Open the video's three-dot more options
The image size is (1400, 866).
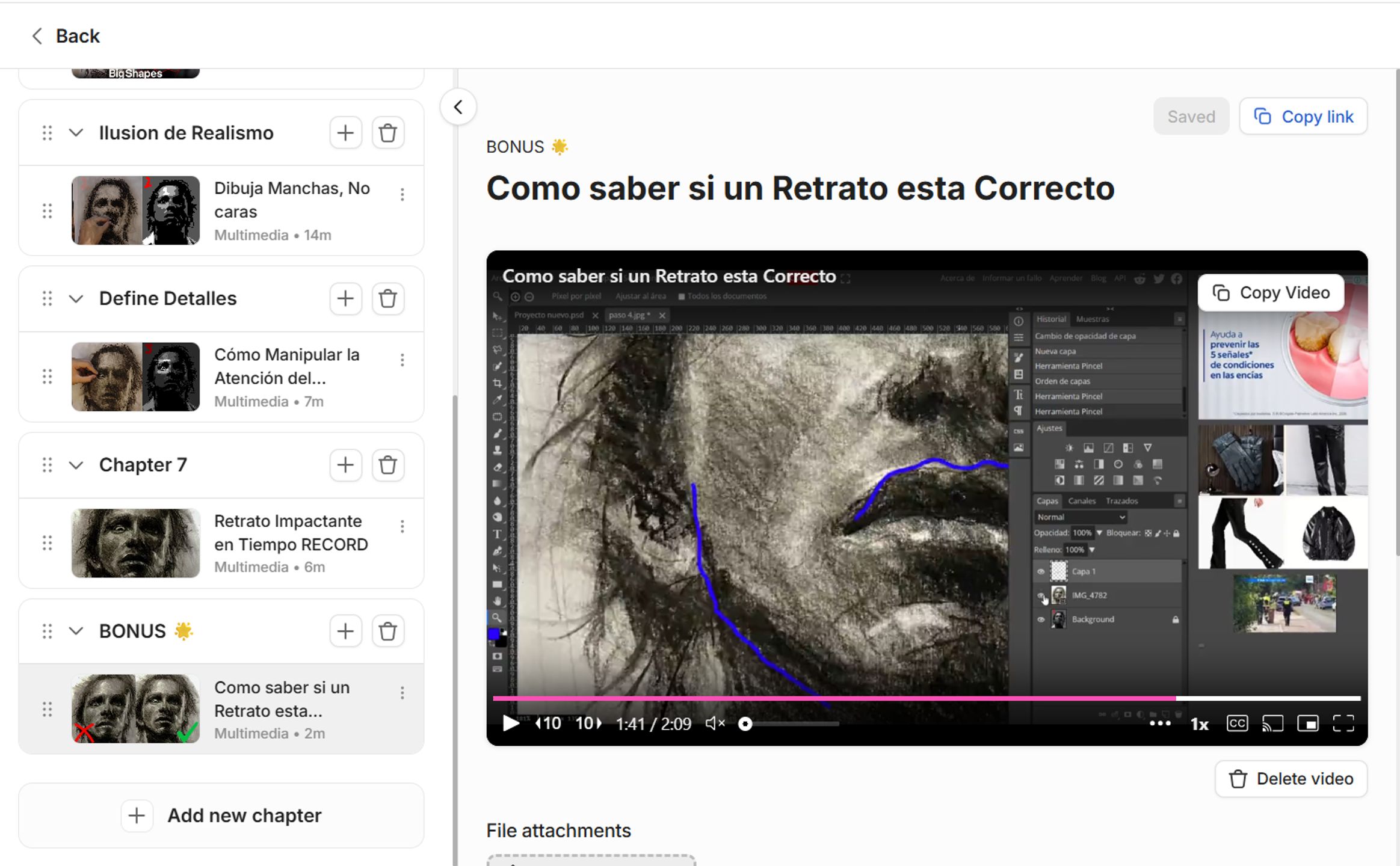coord(1160,723)
